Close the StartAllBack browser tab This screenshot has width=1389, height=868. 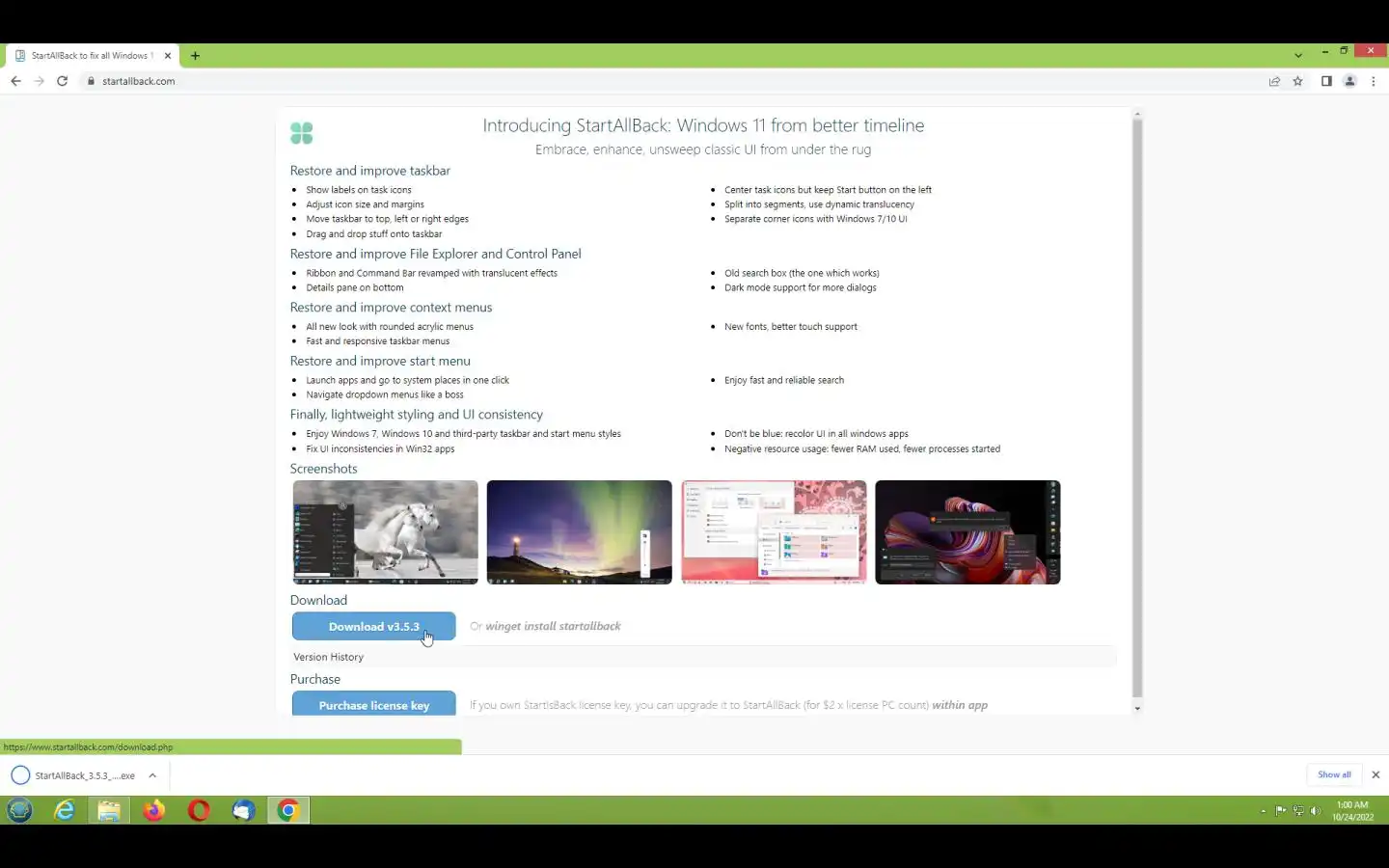coord(167,56)
